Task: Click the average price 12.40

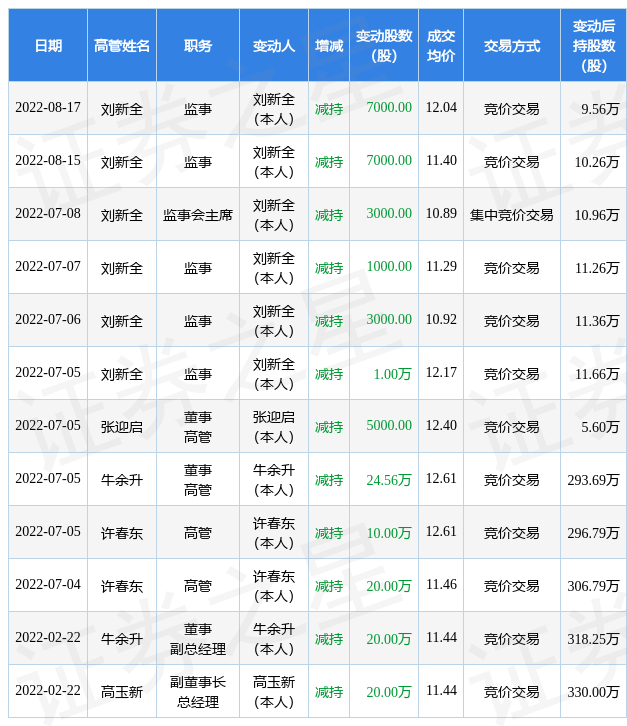Action: [441, 426]
